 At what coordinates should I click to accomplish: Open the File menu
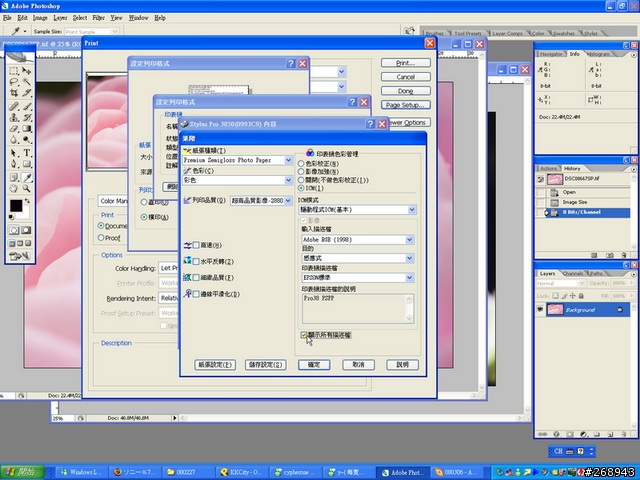(x=7, y=18)
